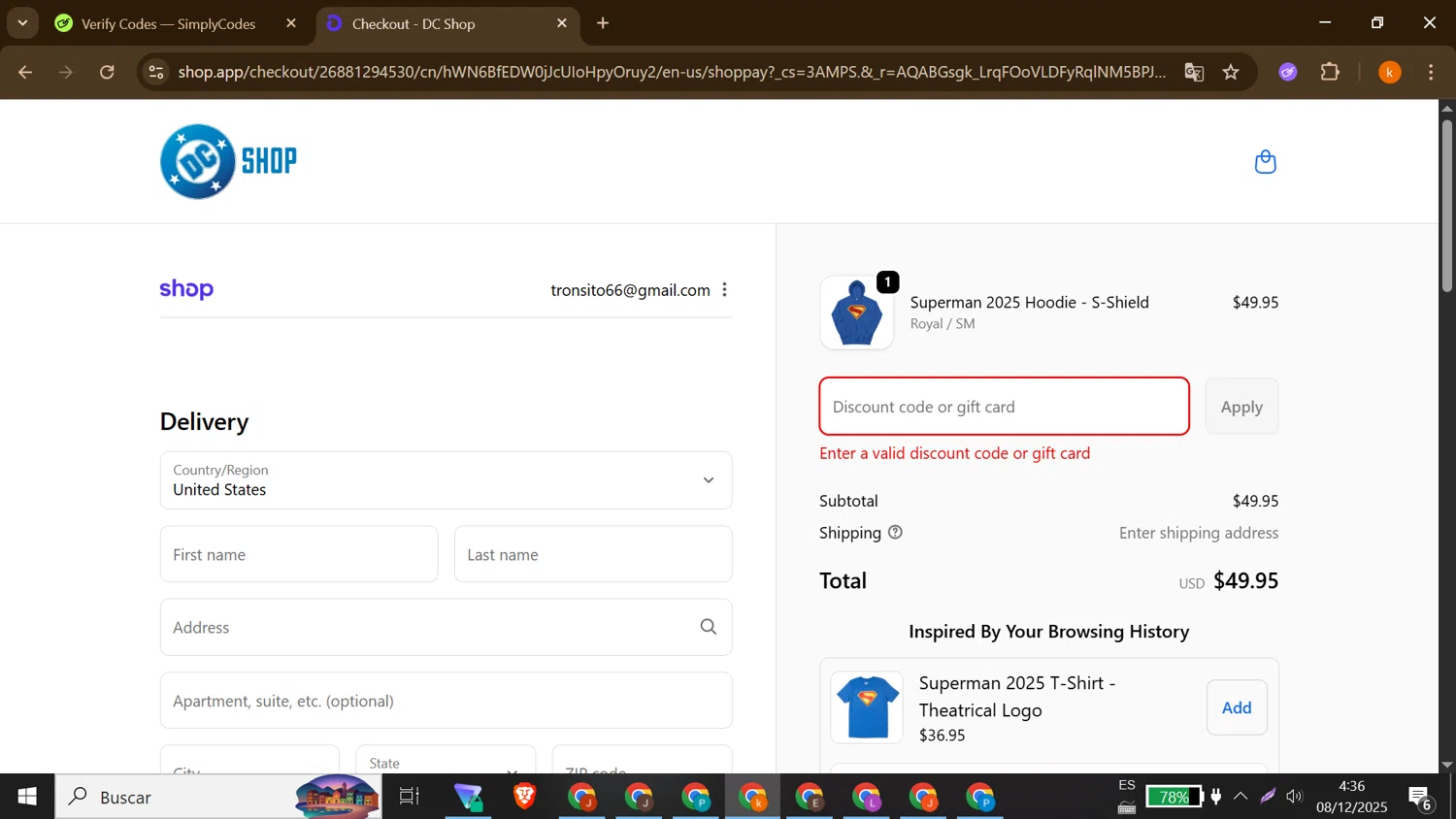Click the browser URL address bar

(672, 72)
